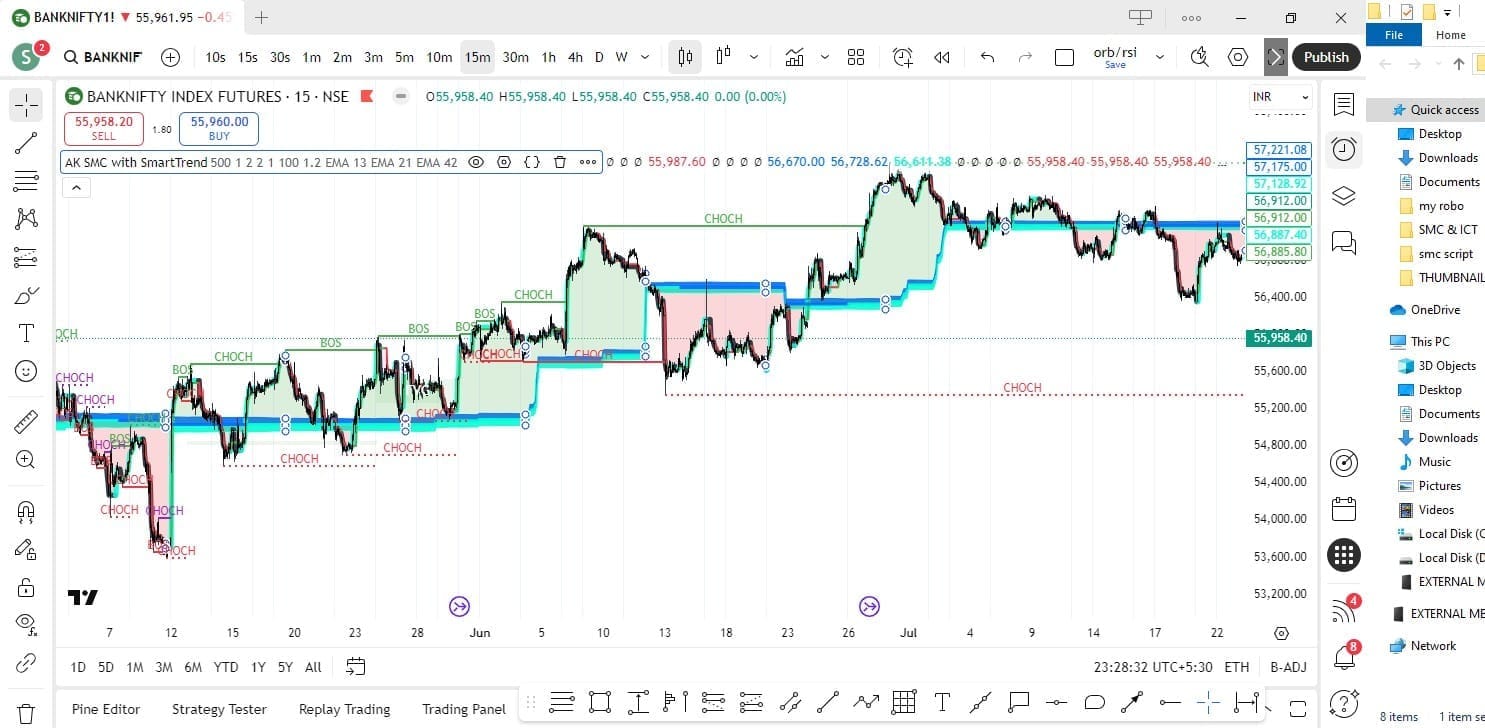Remove the AK SMC indicator
Image resolution: width=1485 pixels, height=728 pixels.
560,162
